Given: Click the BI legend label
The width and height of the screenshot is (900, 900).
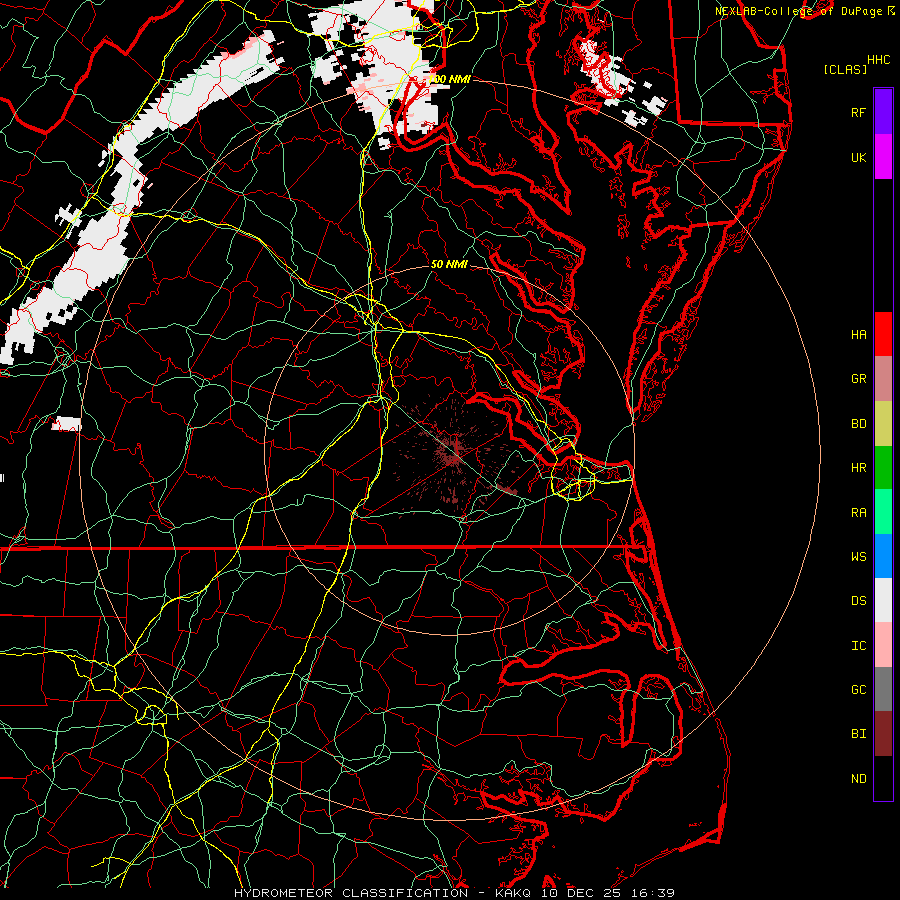Looking at the screenshot, I should (x=859, y=734).
